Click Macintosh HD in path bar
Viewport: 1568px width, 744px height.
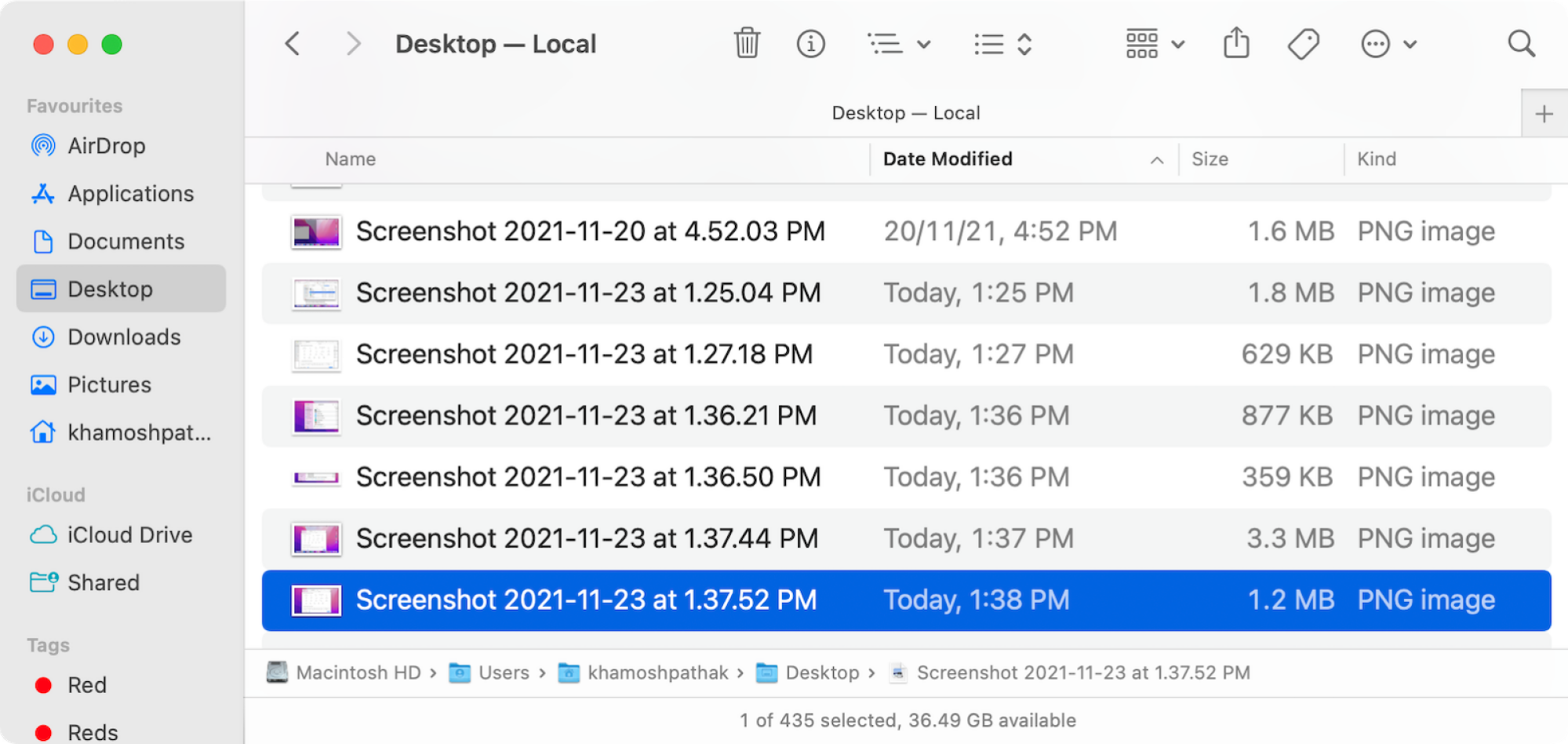click(x=344, y=673)
